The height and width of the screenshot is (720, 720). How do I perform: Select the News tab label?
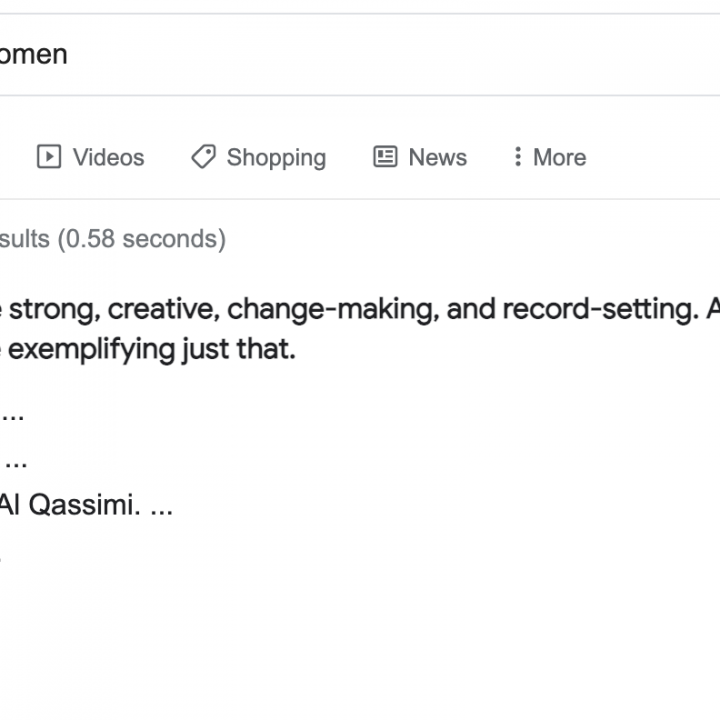coord(437,157)
